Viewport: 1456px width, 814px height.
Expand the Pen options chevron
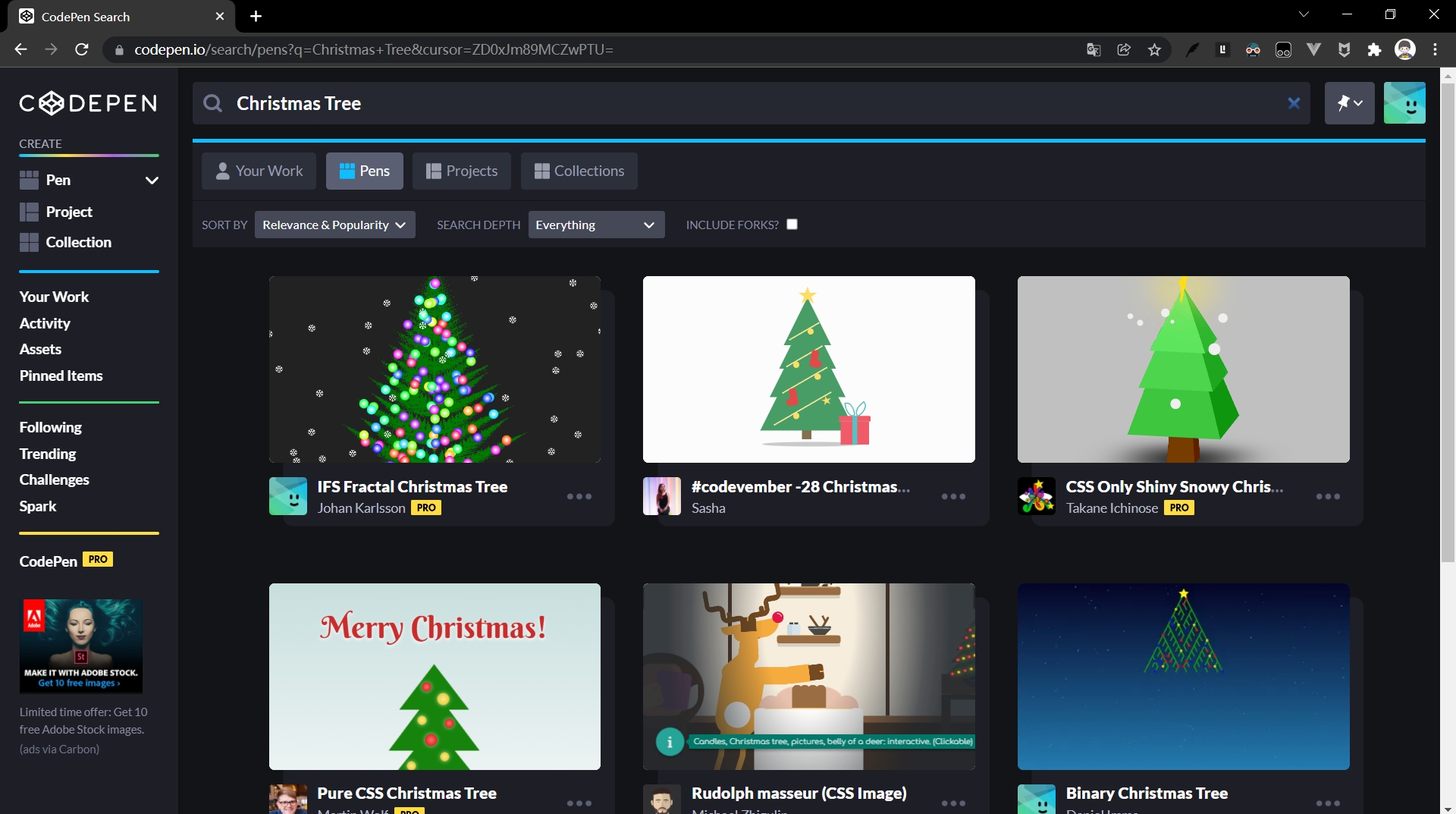(152, 180)
